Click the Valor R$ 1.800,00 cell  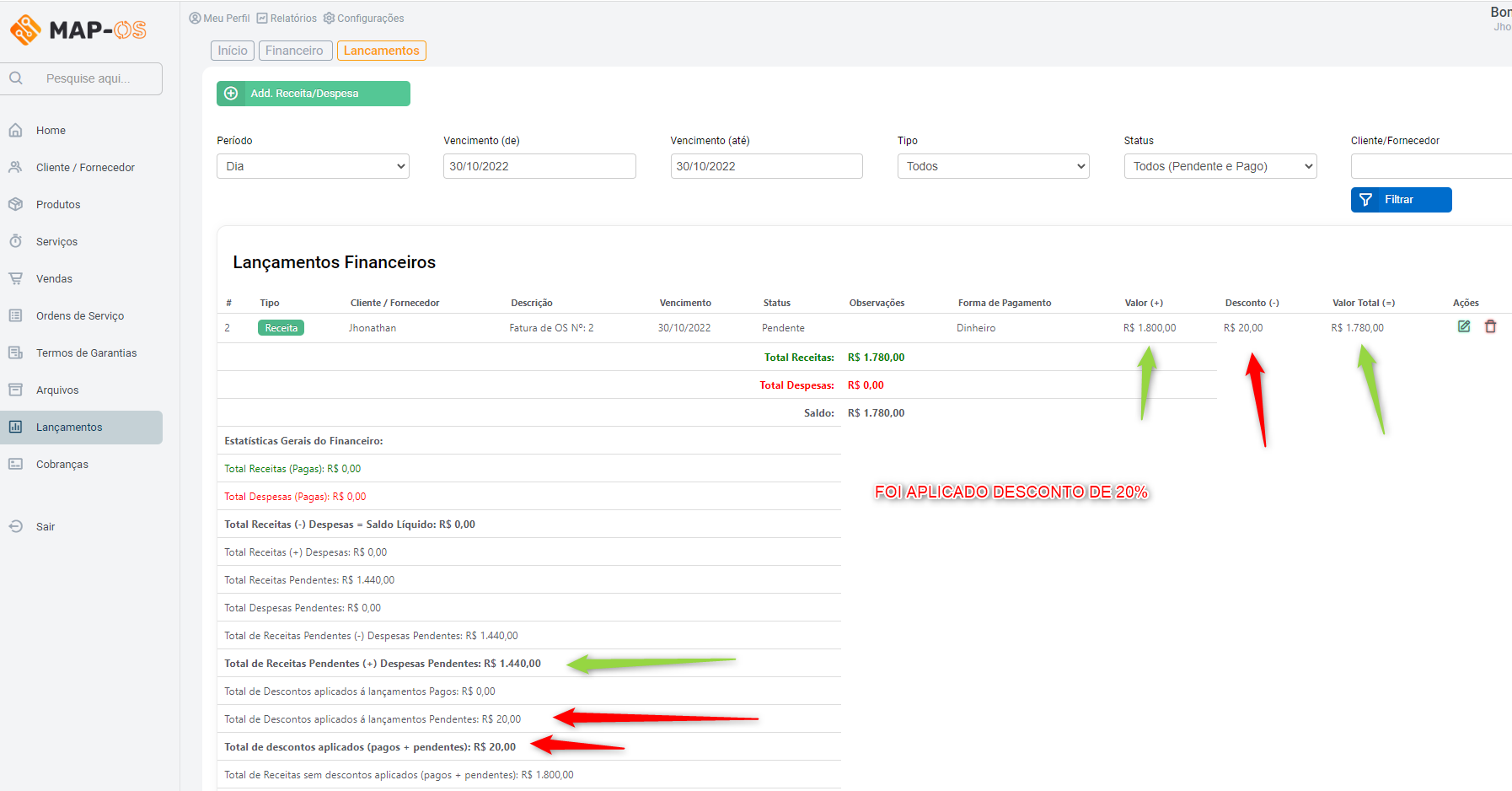click(1150, 328)
